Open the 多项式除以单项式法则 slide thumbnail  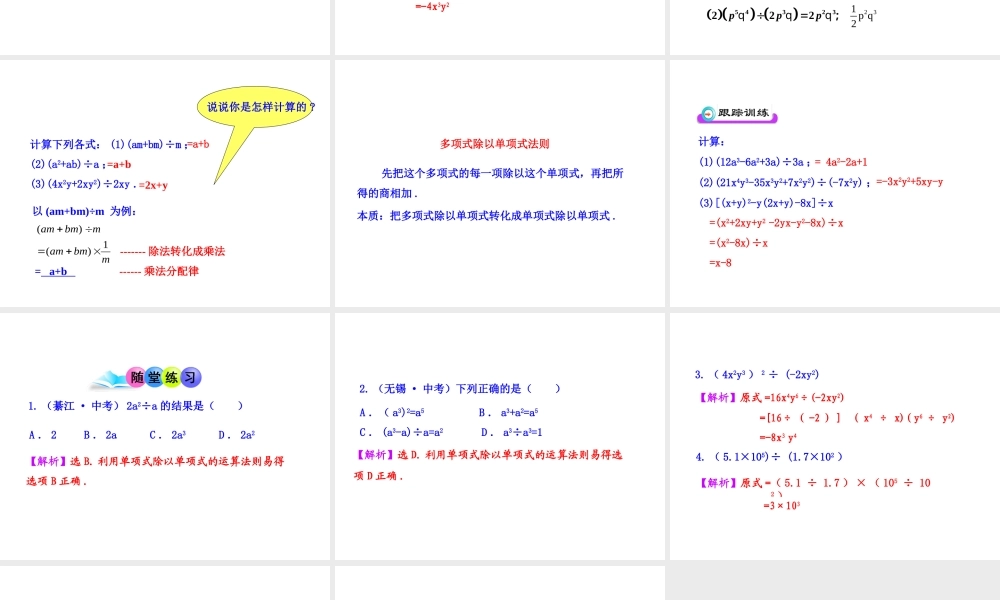[497, 183]
